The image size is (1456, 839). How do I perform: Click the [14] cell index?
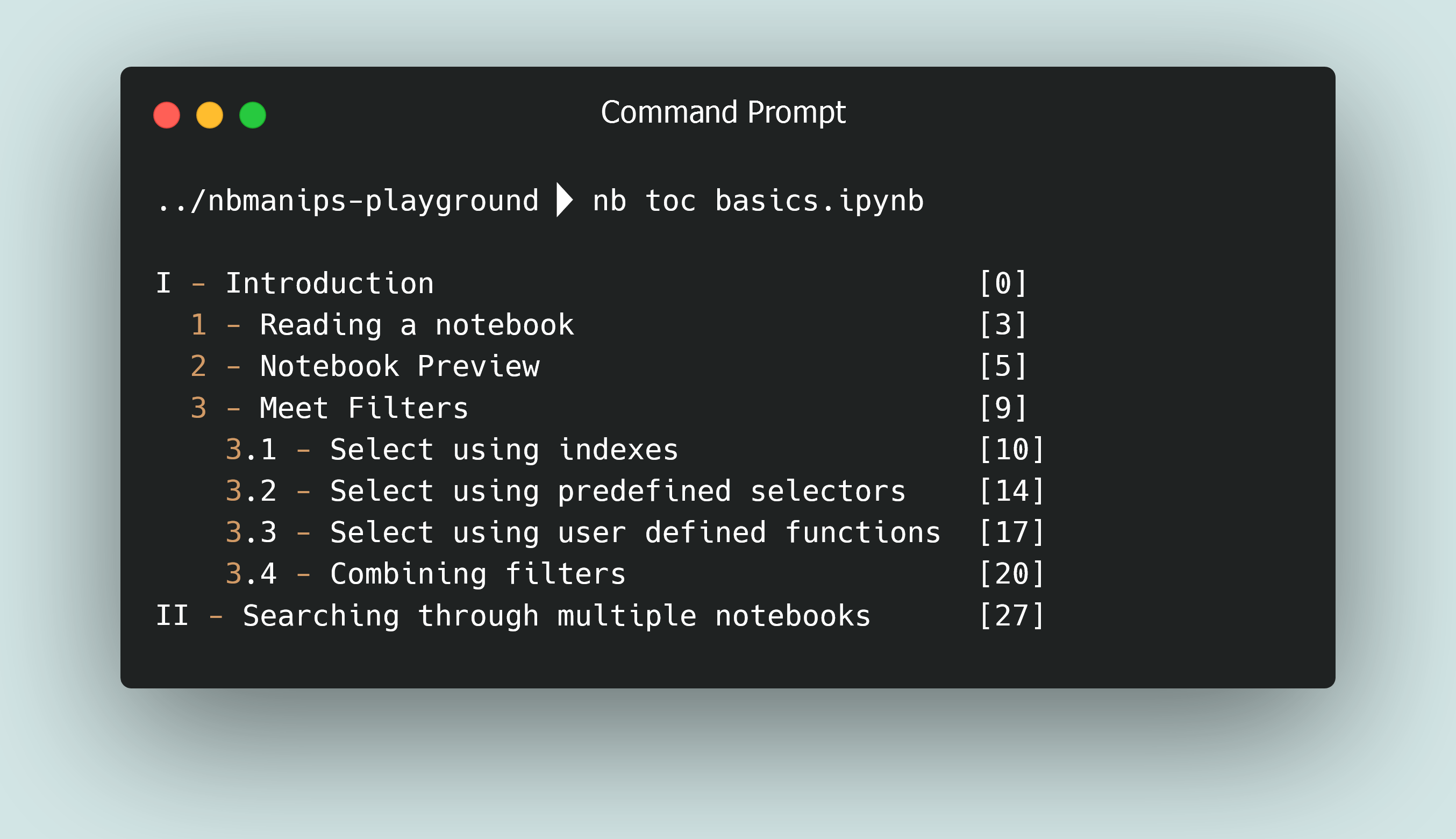1011,491
